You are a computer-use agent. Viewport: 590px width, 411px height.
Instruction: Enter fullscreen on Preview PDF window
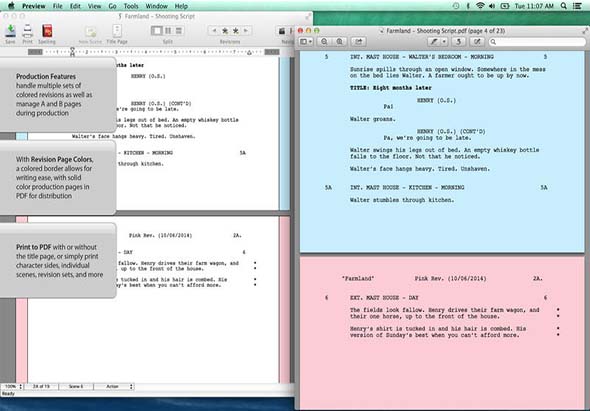pos(585,31)
